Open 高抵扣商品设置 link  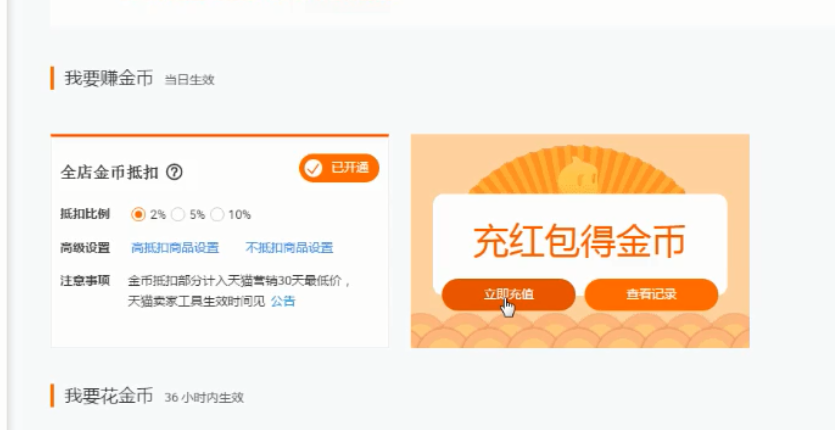[x=175, y=248]
